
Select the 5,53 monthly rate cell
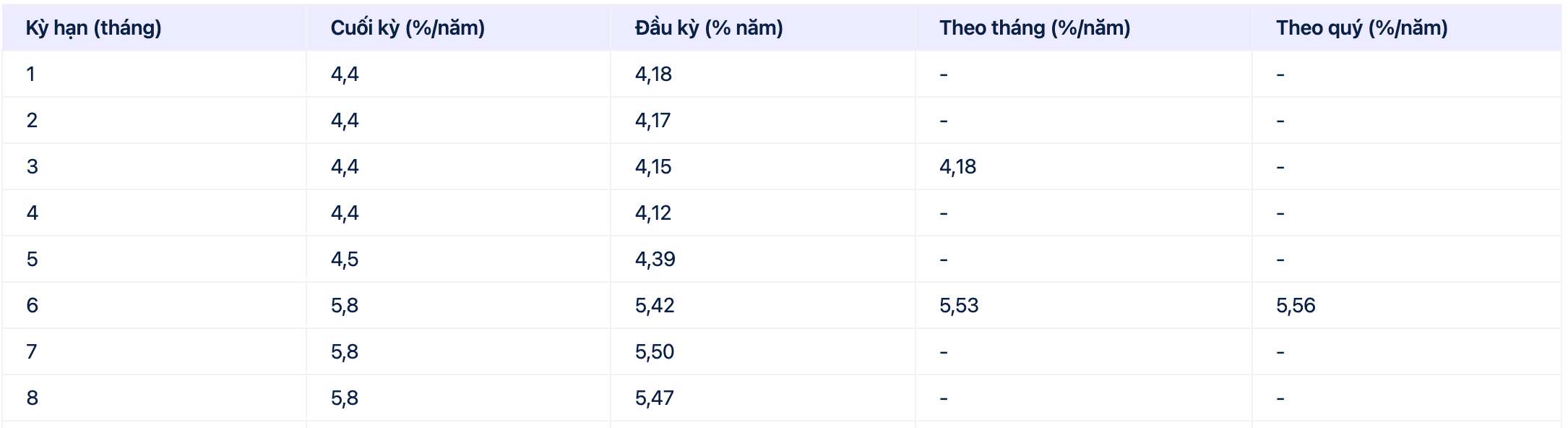(959, 306)
